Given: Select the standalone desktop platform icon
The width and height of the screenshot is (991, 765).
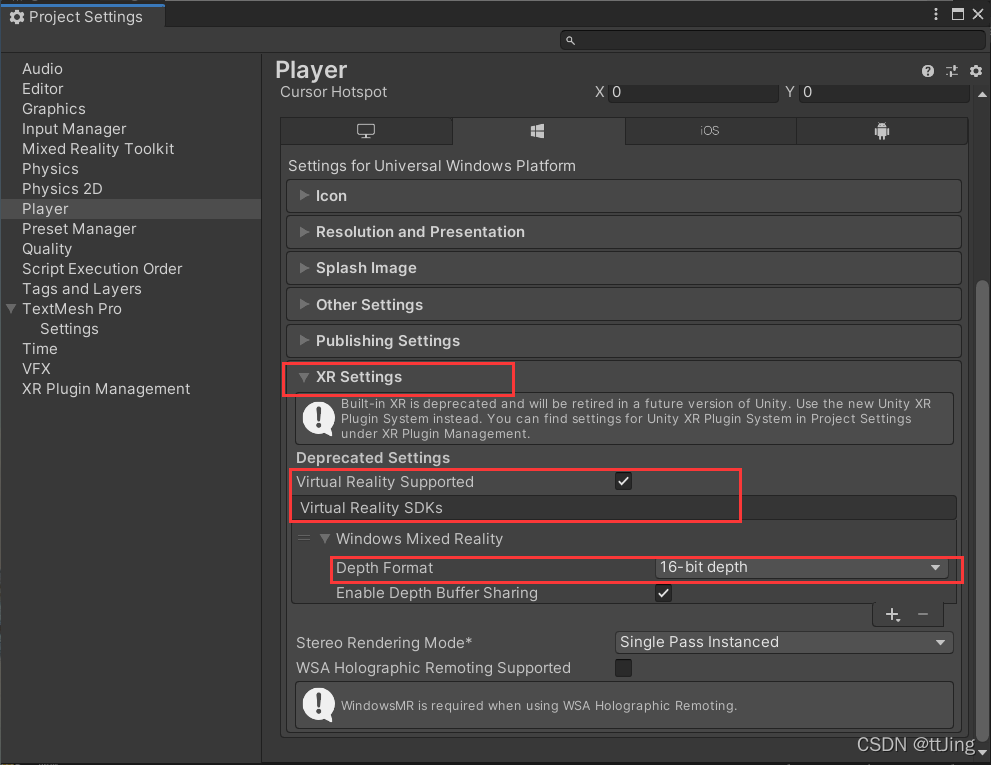Looking at the screenshot, I should [366, 131].
